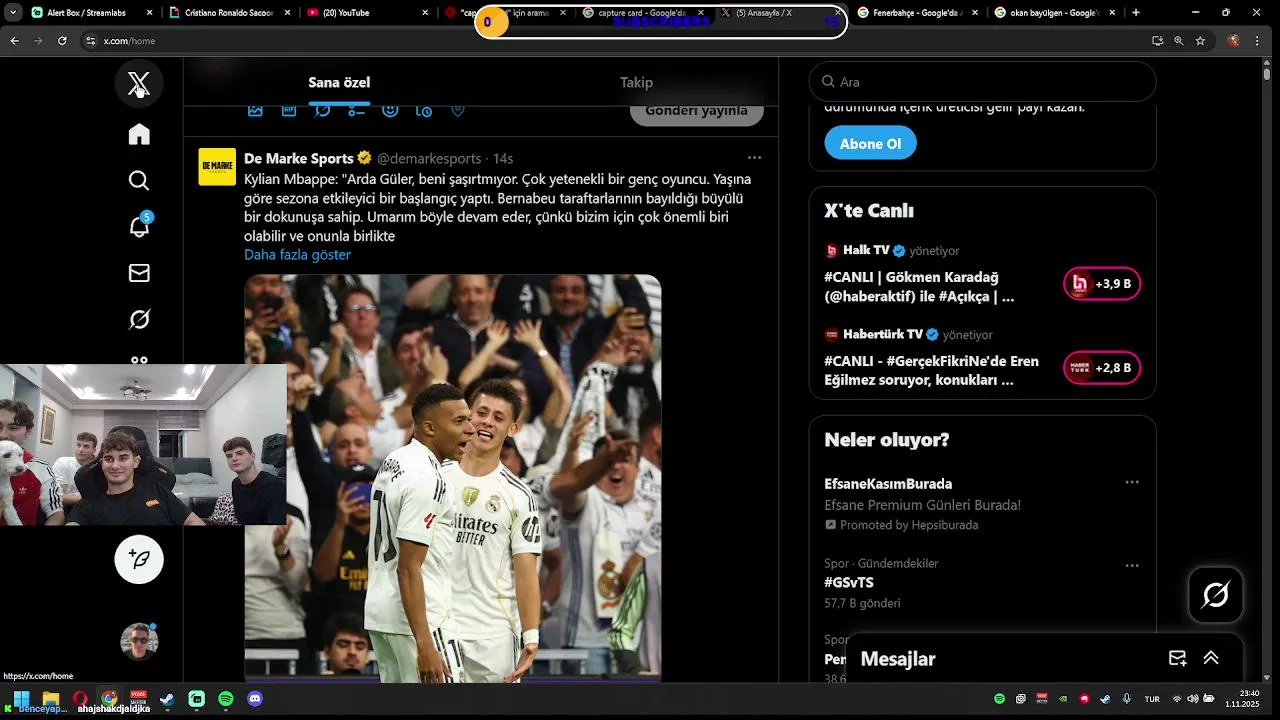The height and width of the screenshot is (720, 1280).
Task: Open File Explorer from the taskbar
Action: (50, 699)
